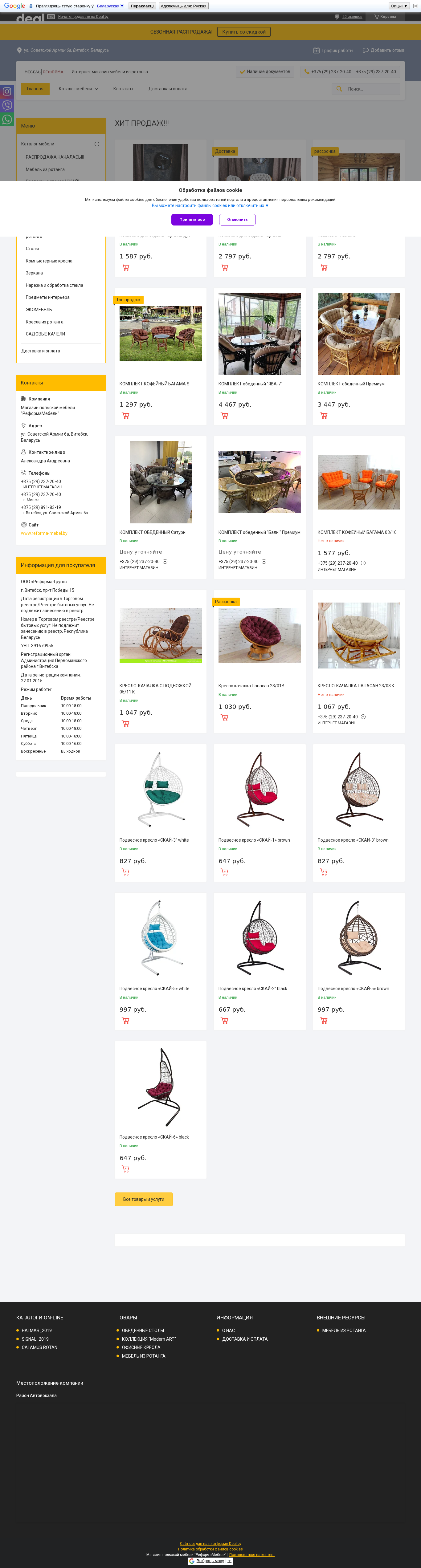Open the Доставка и оплата navigation tab
The width and height of the screenshot is (421, 1568).
tap(168, 89)
